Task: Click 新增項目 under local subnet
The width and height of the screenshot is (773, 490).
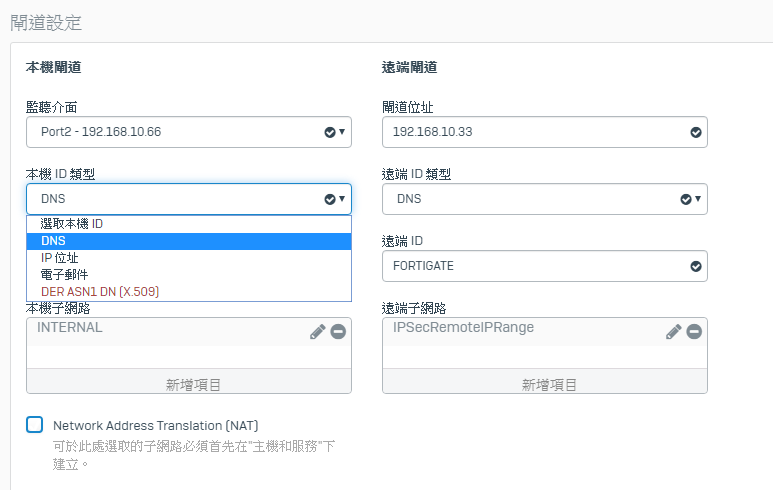Action: click(x=188, y=384)
